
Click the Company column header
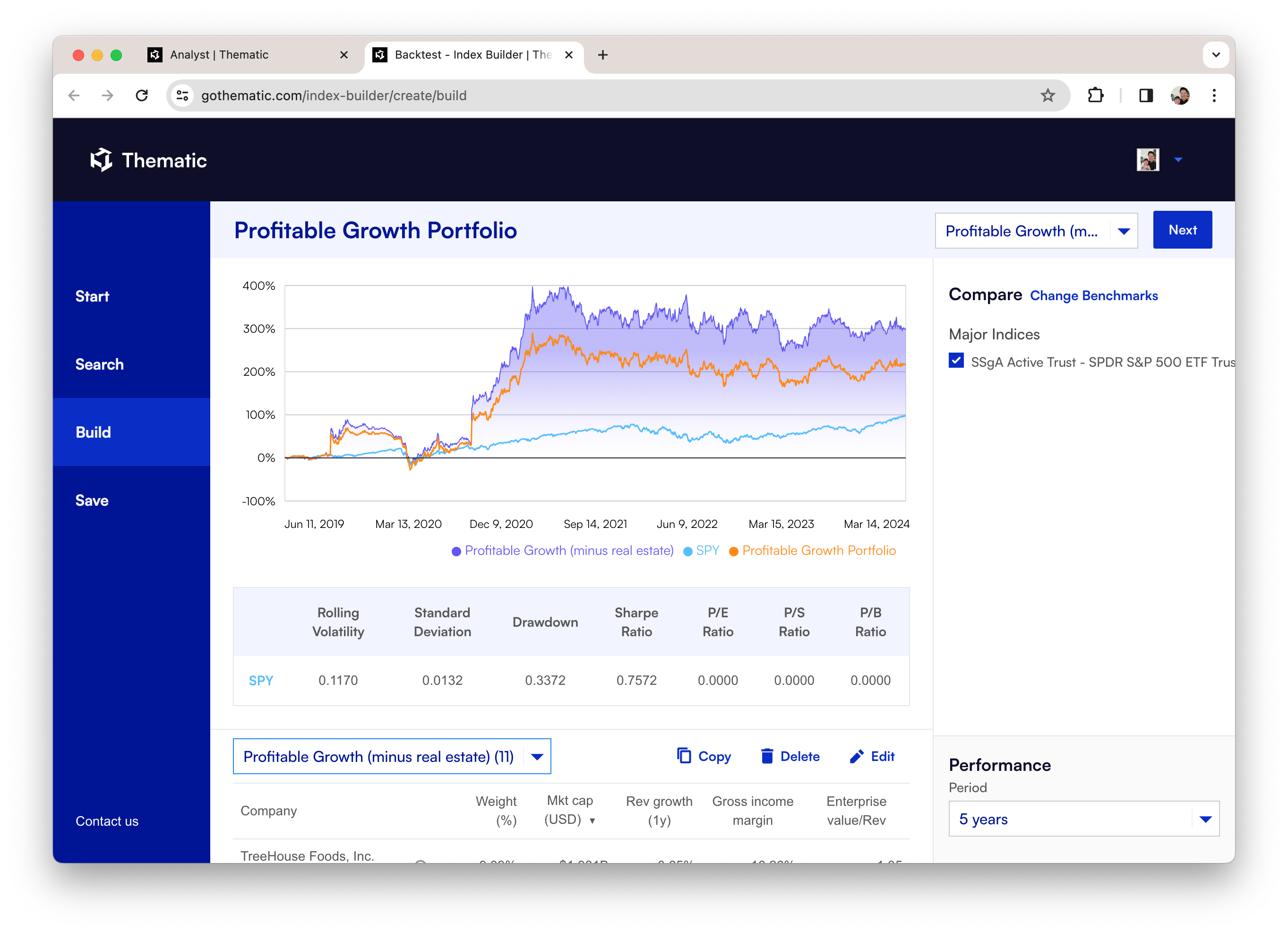click(x=269, y=810)
